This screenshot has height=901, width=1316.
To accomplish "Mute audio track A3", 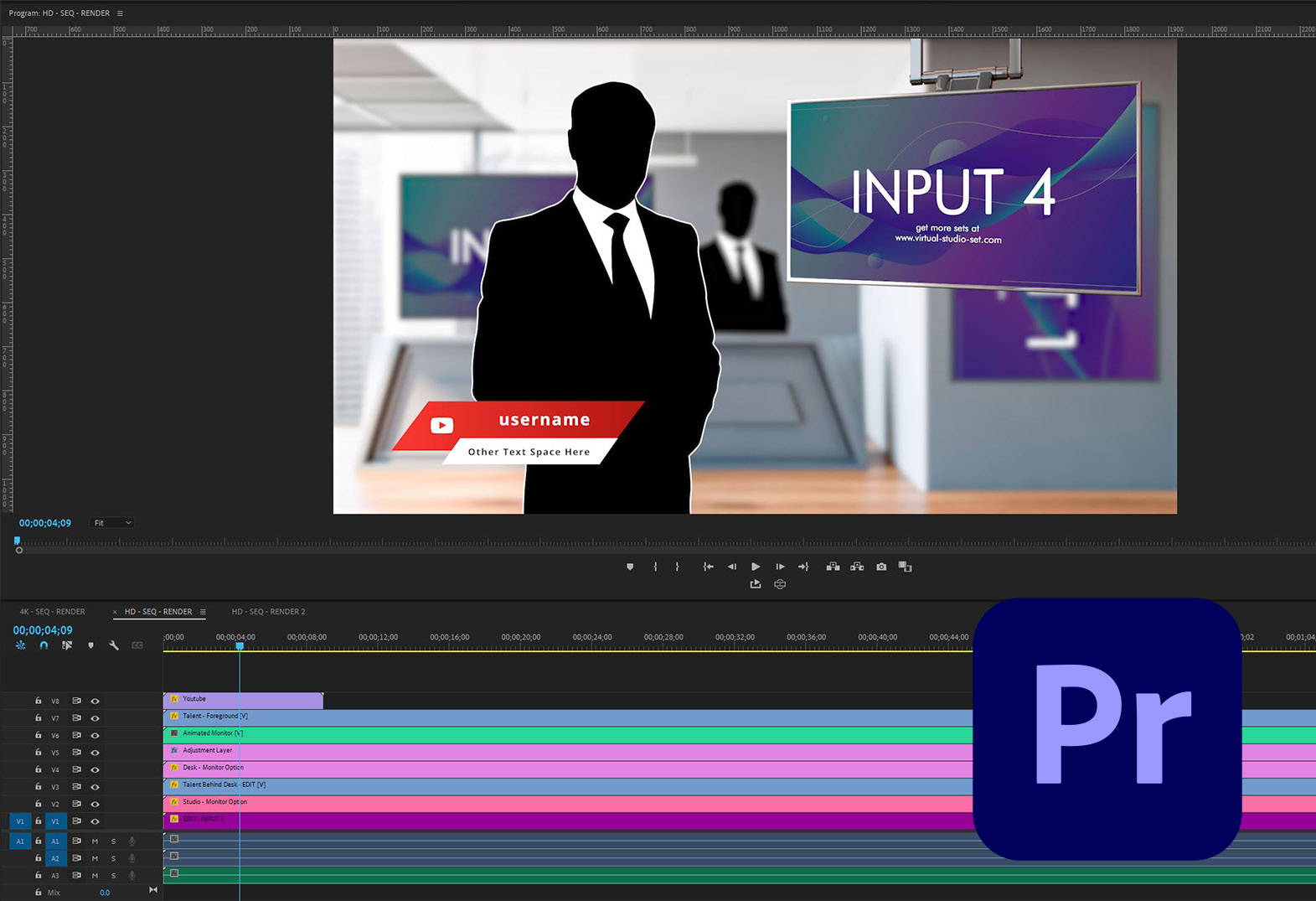I will coord(95,875).
